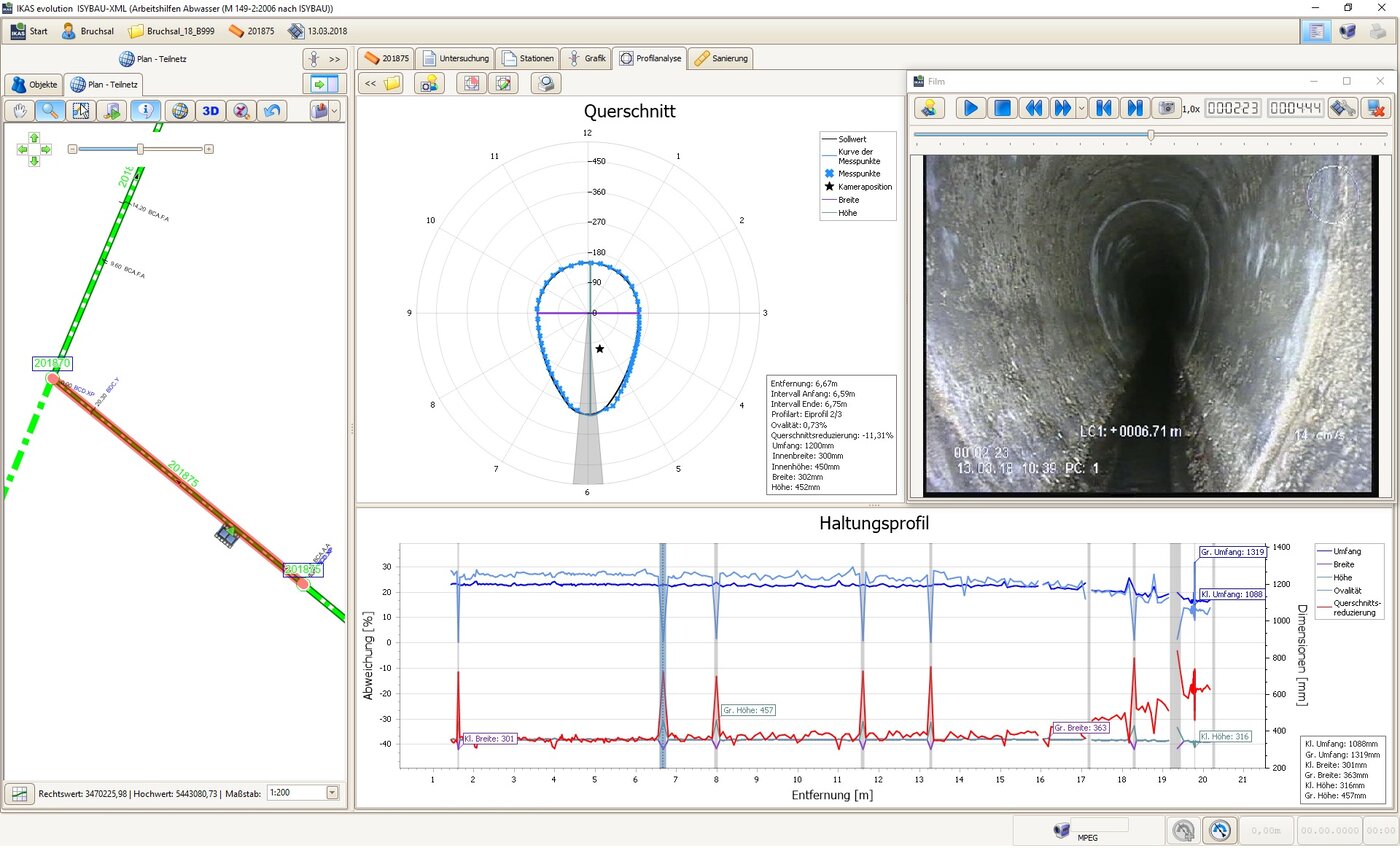Click the Start button

coord(29,31)
